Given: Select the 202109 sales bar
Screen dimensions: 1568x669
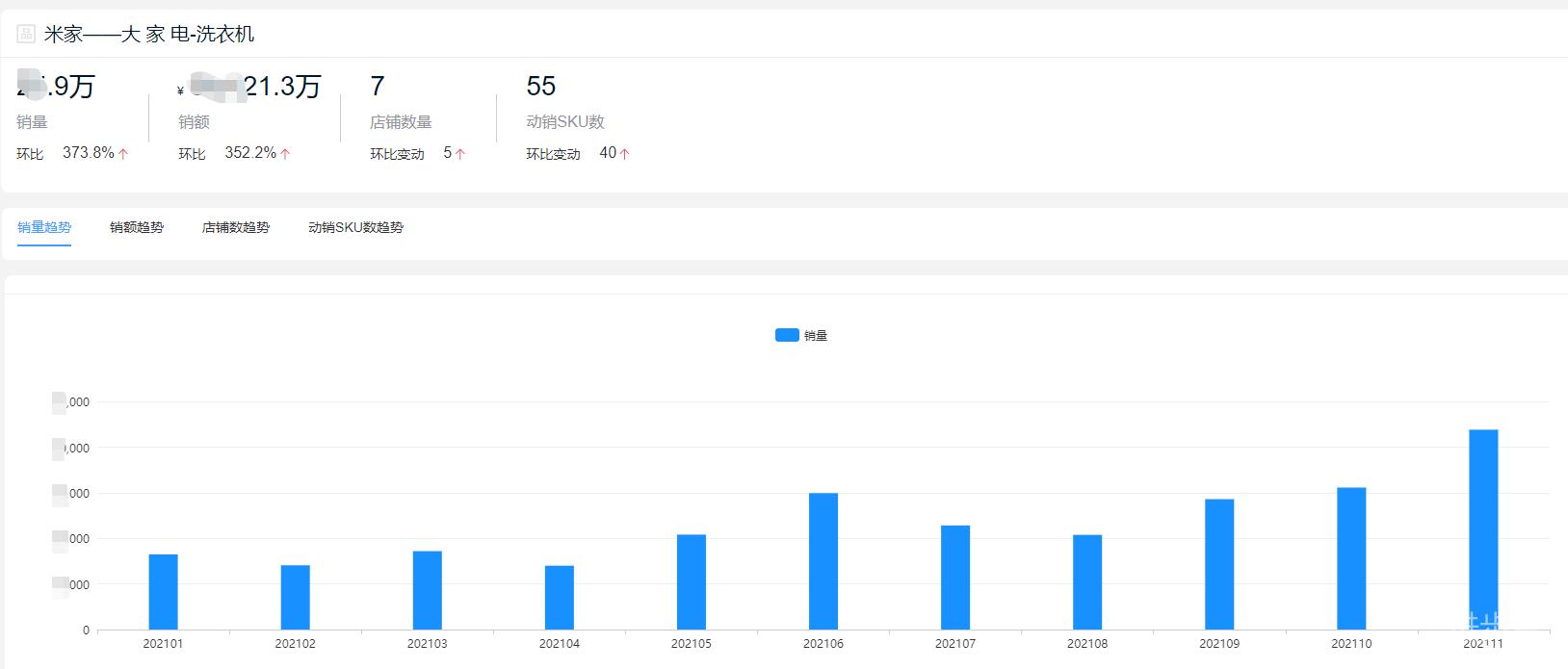Looking at the screenshot, I should 1219,564.
